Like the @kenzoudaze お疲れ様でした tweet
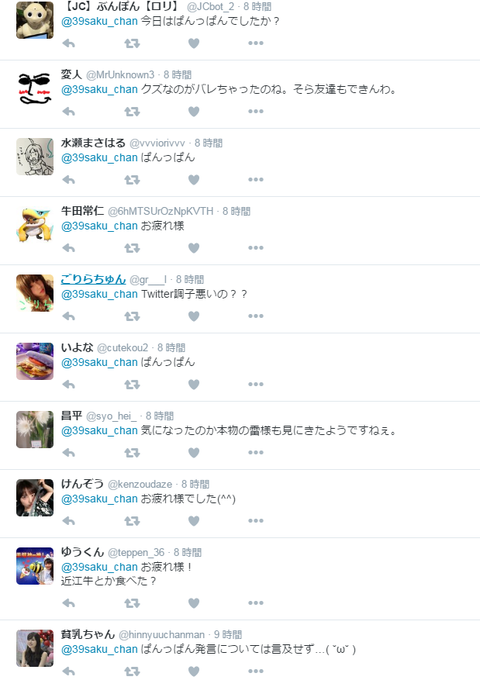 [x=194, y=521]
